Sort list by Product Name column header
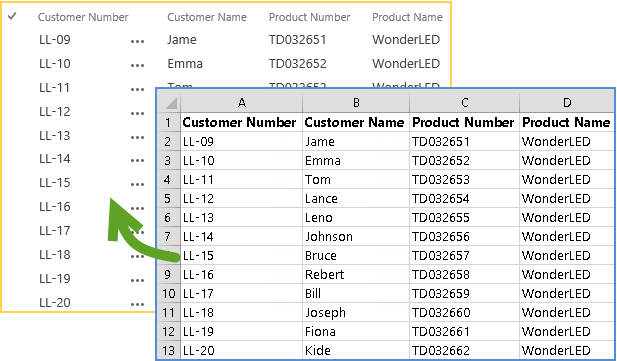 point(407,17)
